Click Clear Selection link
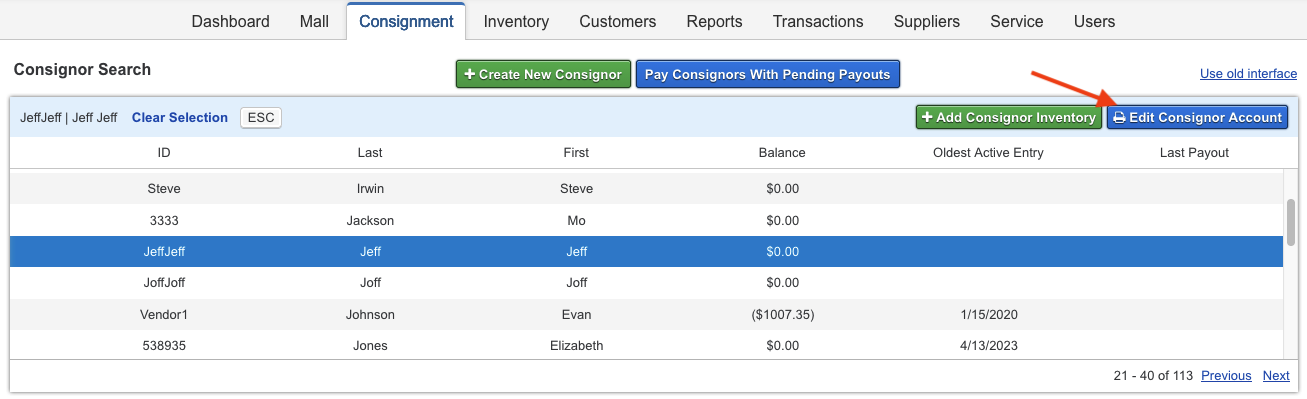This screenshot has height=399, width=1307. (x=180, y=118)
